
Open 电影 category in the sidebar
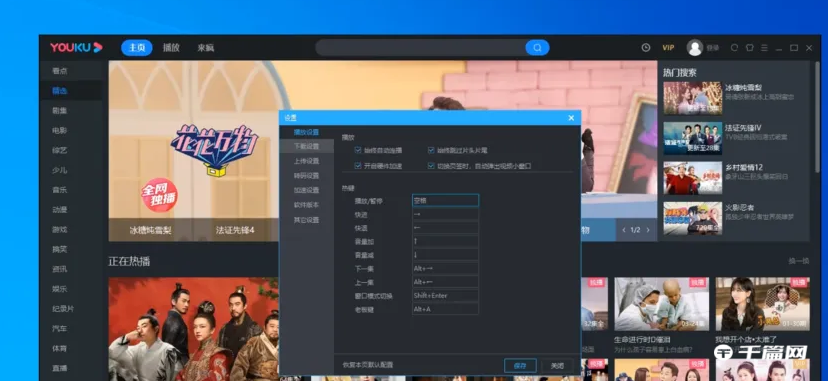(x=60, y=130)
